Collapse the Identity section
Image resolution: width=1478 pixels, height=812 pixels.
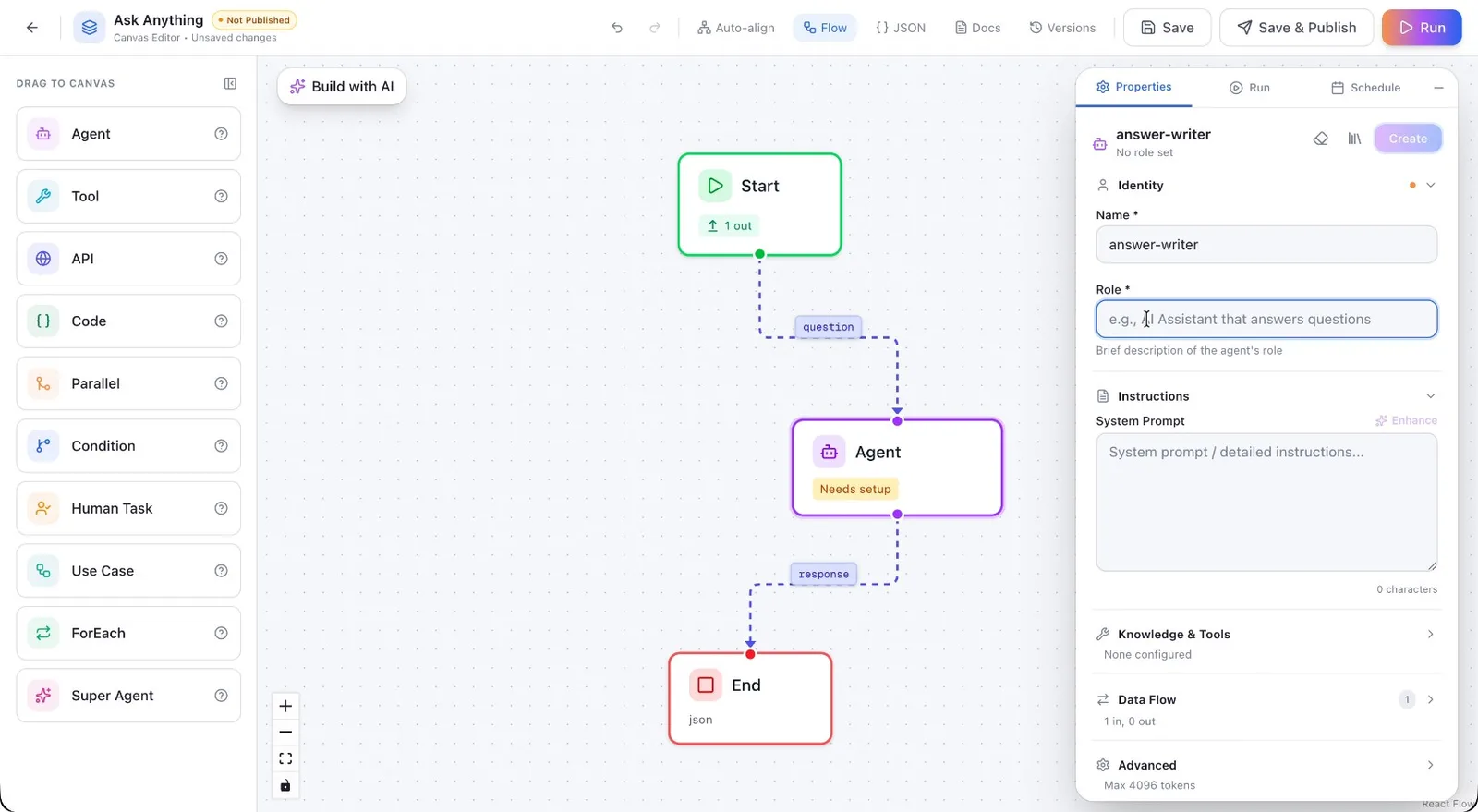[x=1431, y=185]
